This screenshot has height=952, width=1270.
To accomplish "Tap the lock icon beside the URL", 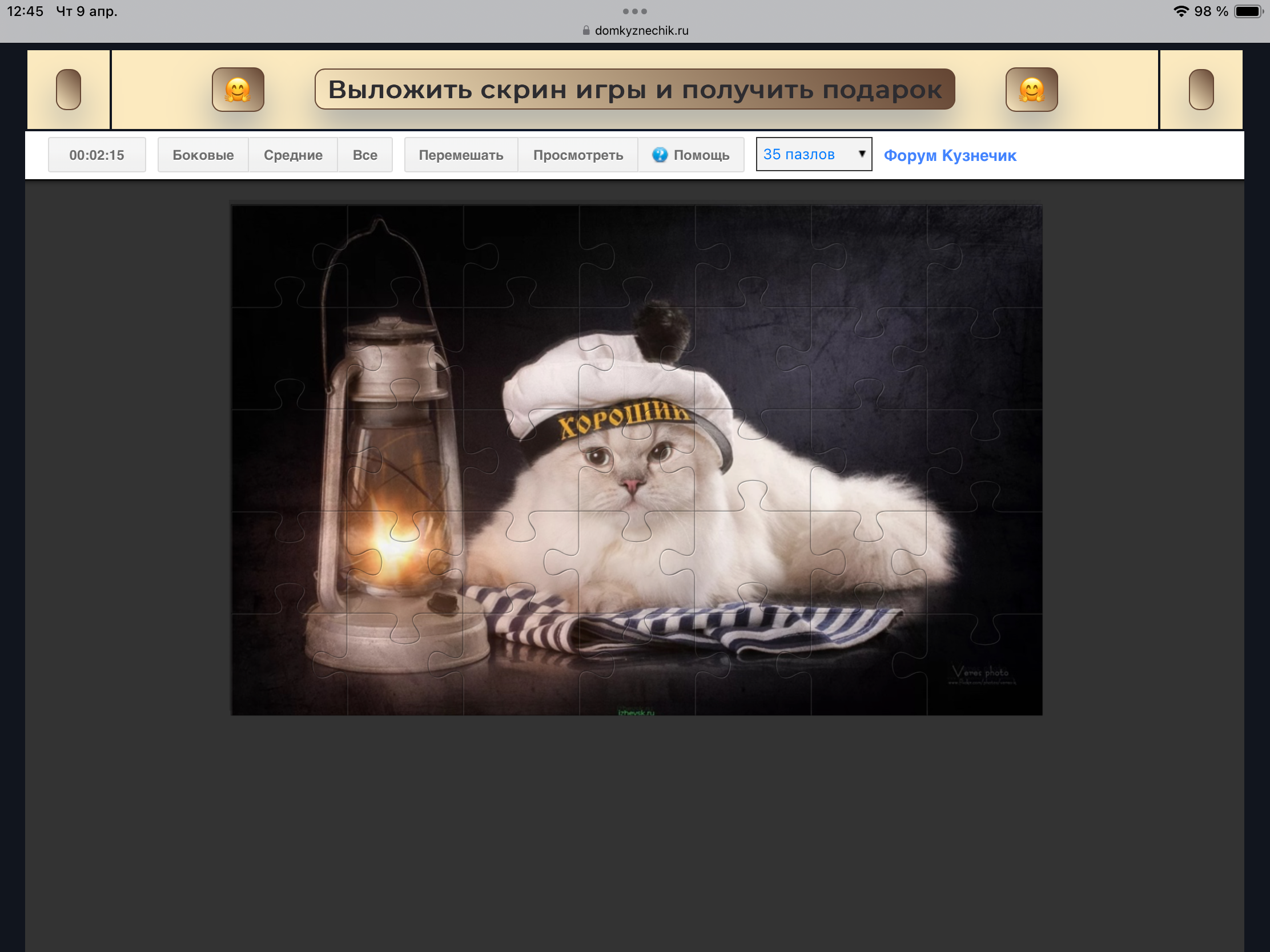I will click(x=586, y=30).
